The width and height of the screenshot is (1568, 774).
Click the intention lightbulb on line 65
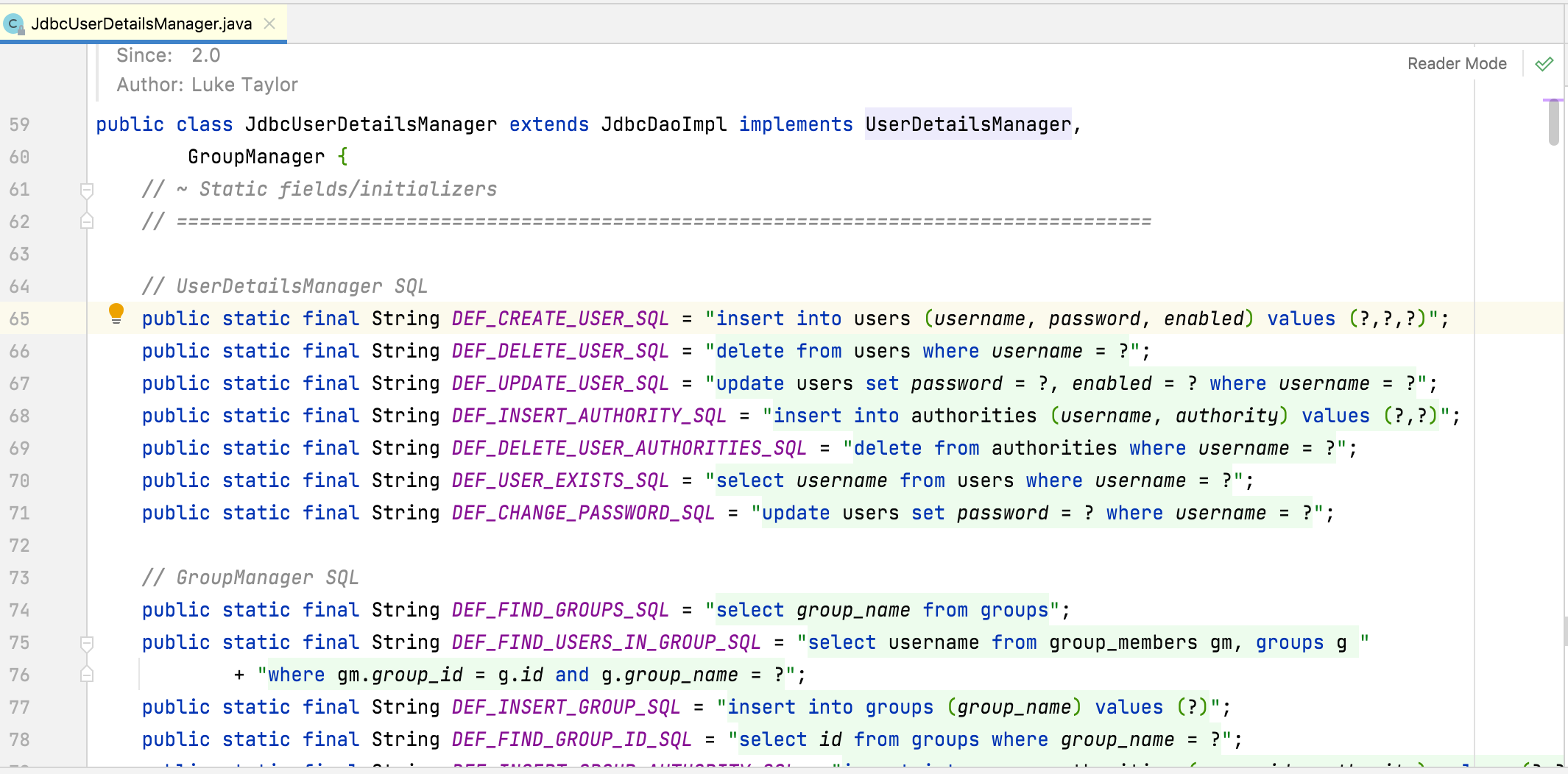coord(116,313)
